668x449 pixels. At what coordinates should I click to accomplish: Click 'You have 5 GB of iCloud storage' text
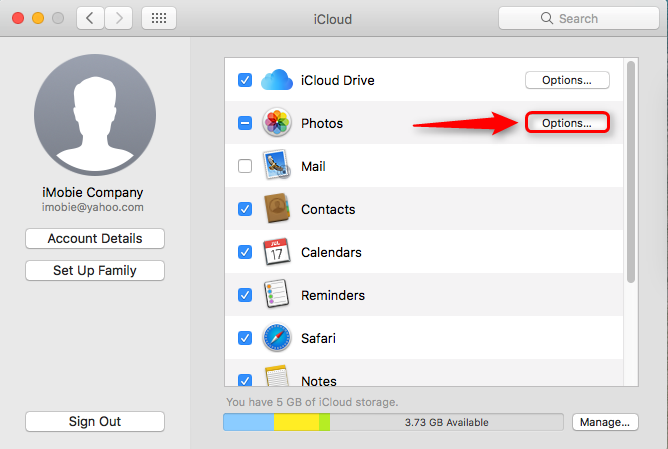tap(312, 402)
